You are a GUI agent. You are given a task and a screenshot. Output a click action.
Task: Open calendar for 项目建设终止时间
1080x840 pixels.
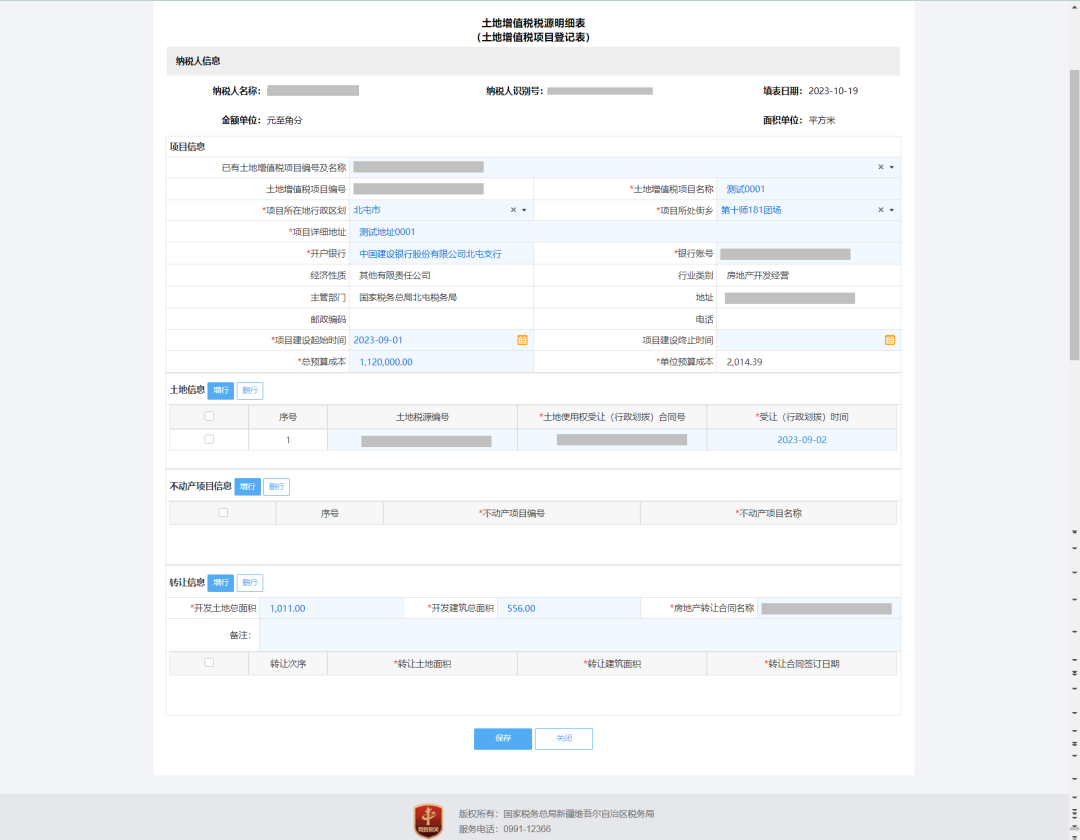coord(889,340)
